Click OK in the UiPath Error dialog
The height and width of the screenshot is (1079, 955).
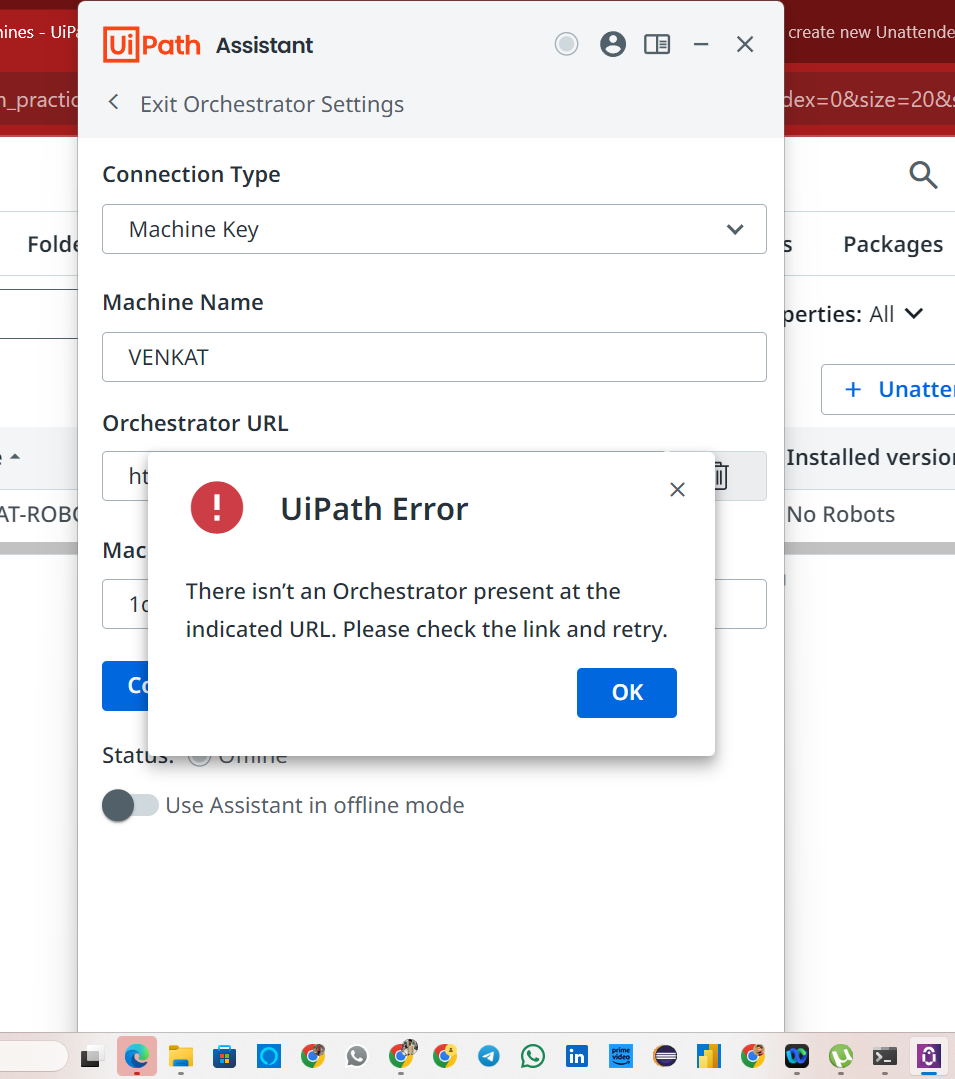[x=627, y=692]
